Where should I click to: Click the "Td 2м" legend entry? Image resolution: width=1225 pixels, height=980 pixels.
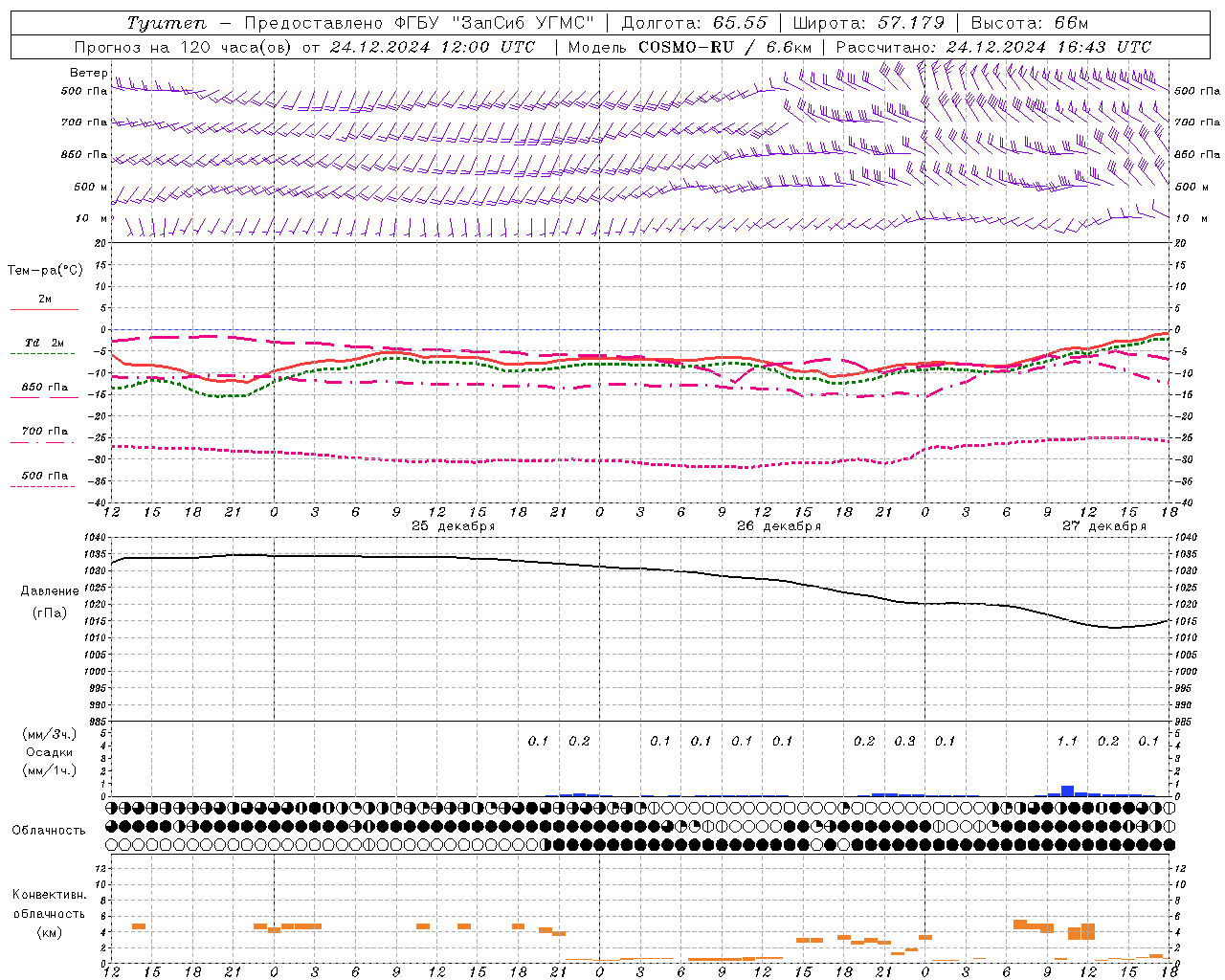(x=45, y=343)
